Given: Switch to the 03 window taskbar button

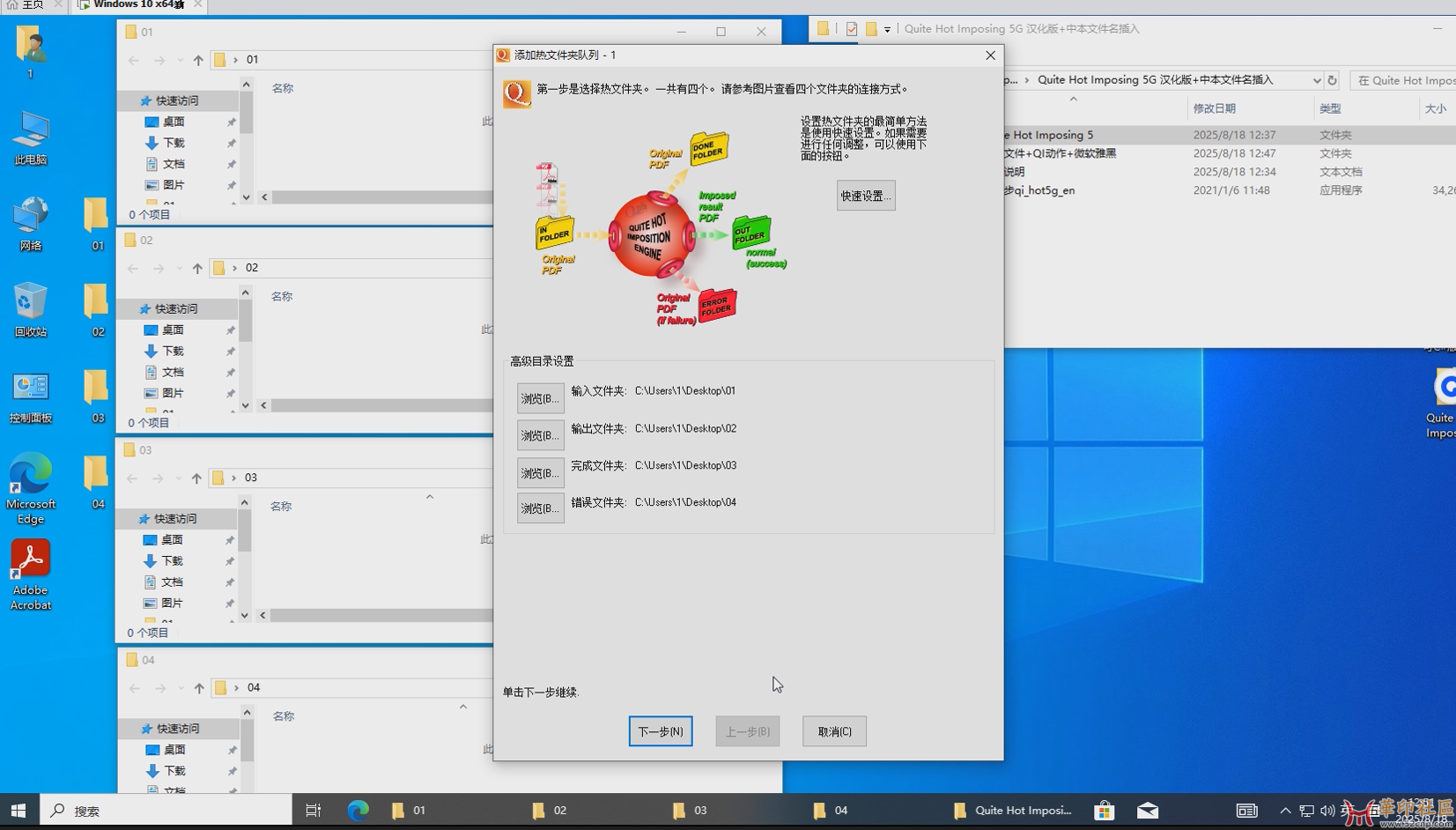Looking at the screenshot, I should tap(731, 810).
